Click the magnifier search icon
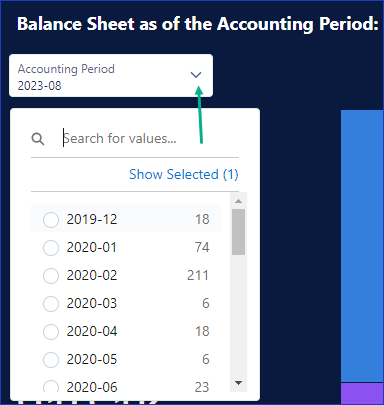This screenshot has width=384, height=405. coord(38,139)
